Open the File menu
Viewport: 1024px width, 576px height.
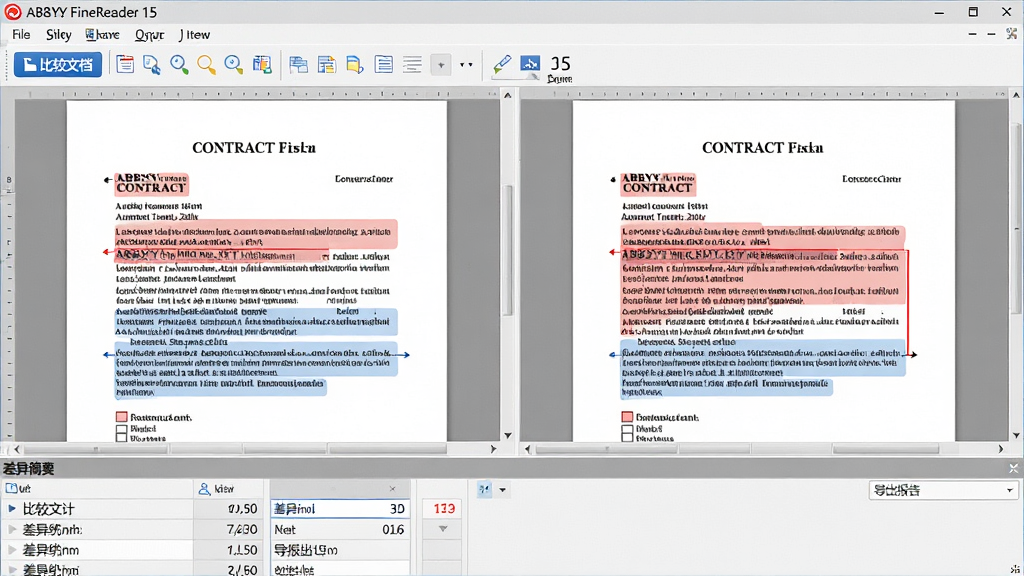[x=21, y=35]
